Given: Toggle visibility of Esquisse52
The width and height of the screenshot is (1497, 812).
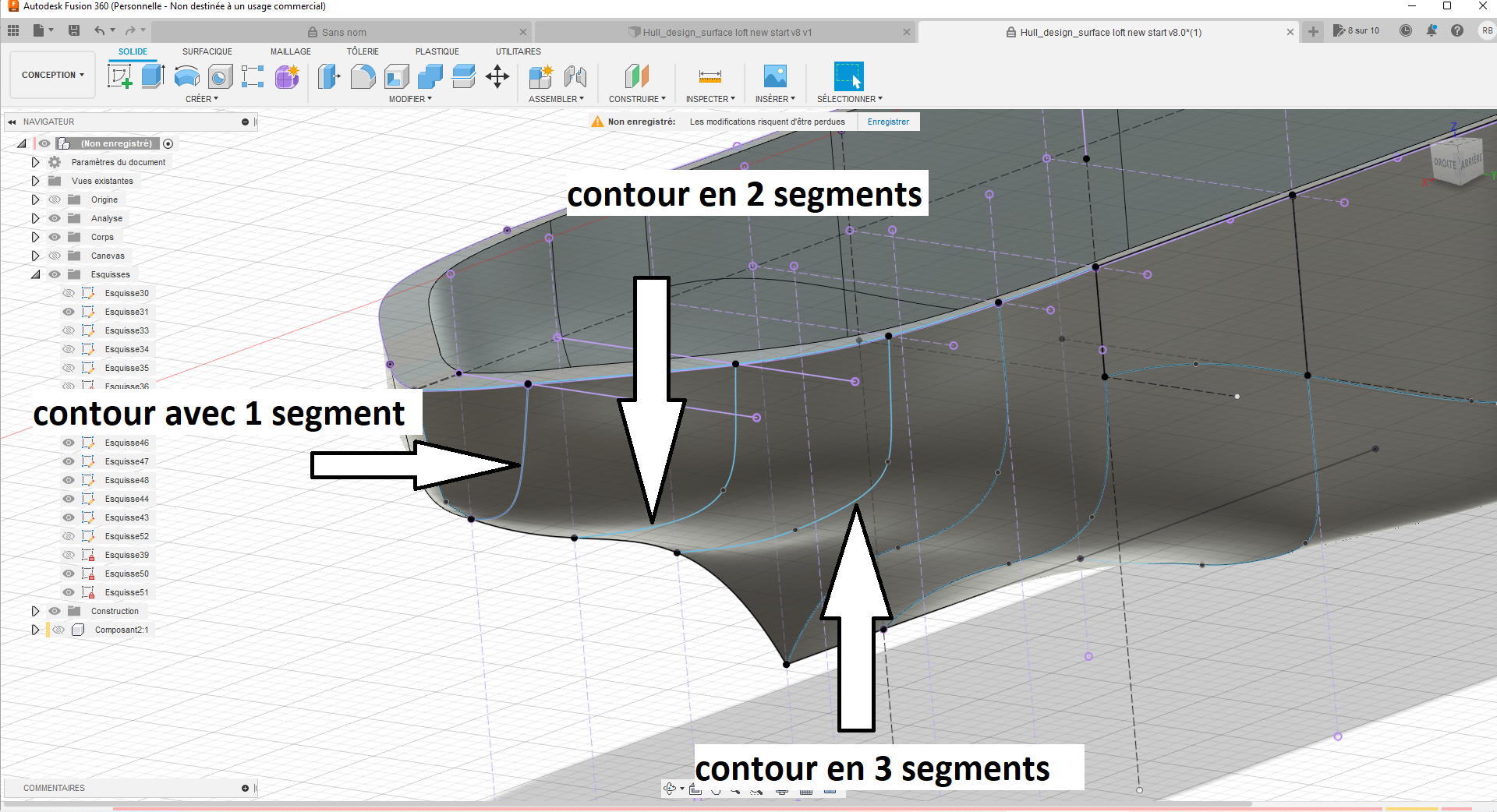Looking at the screenshot, I should [x=69, y=536].
